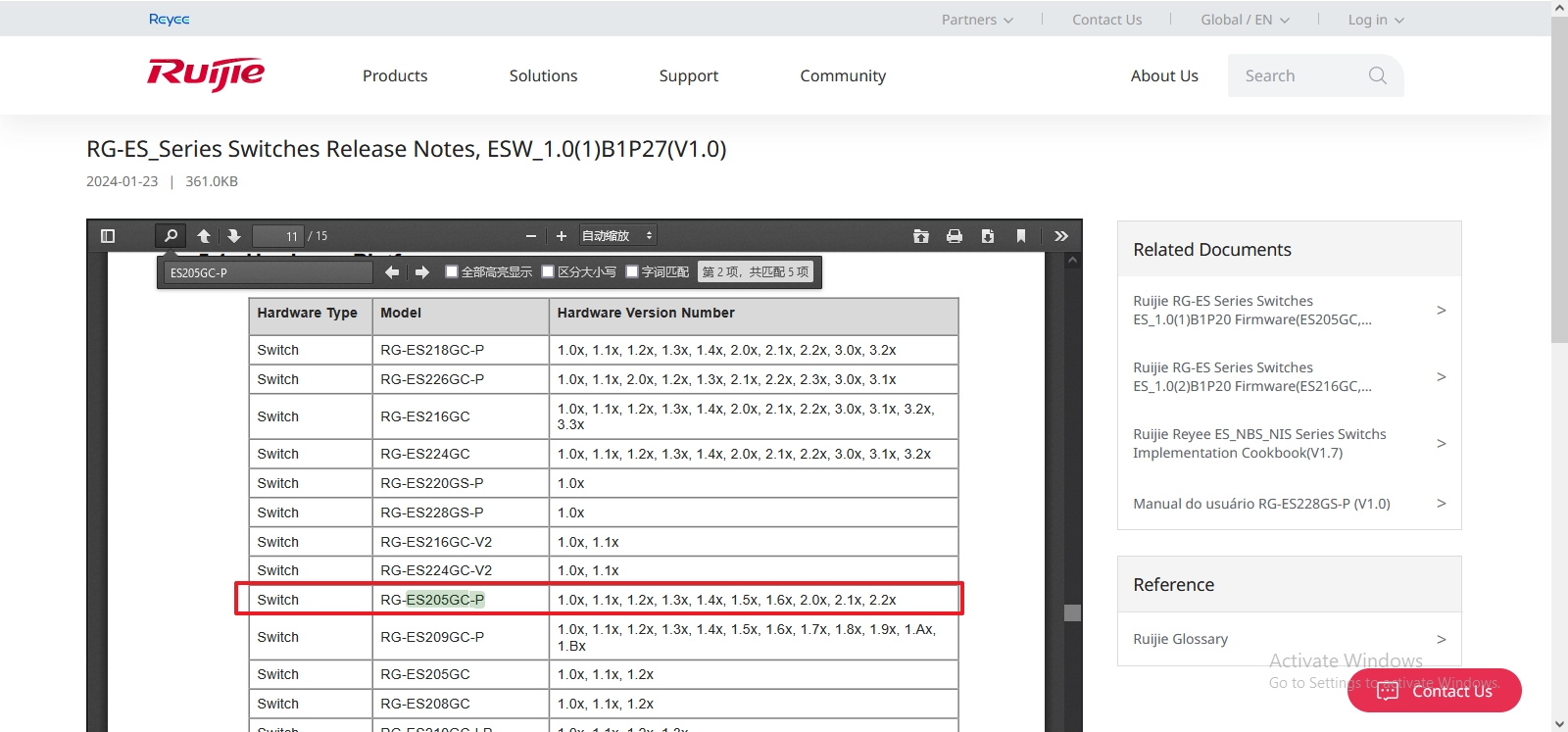Click the browser page scrollbar thumb

[1559, 178]
